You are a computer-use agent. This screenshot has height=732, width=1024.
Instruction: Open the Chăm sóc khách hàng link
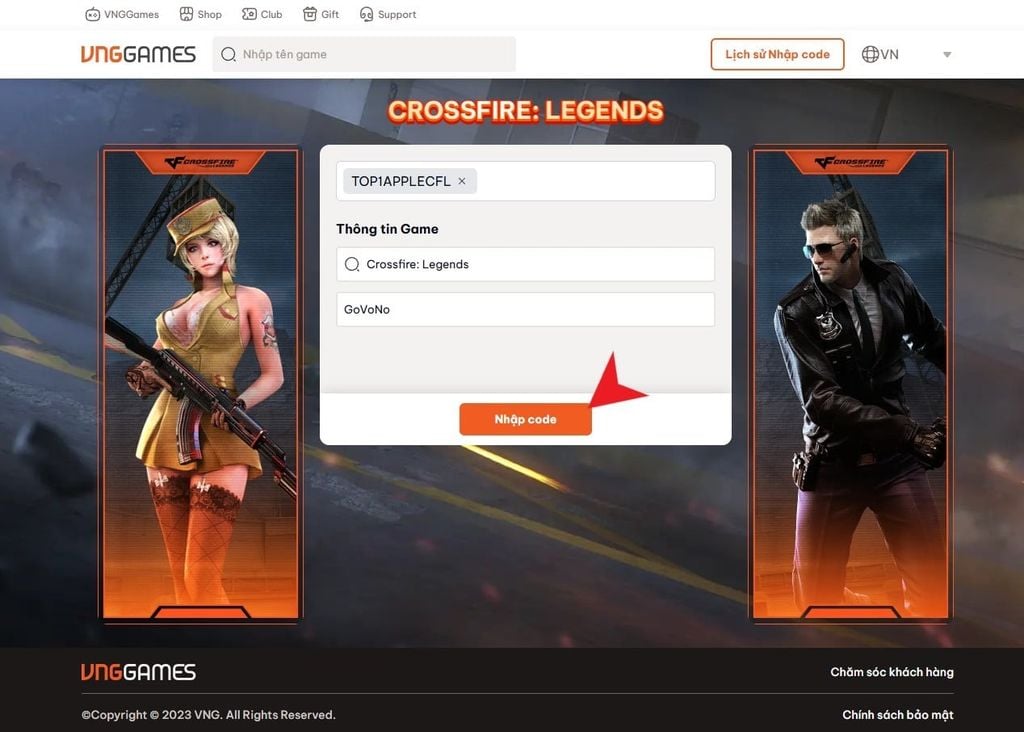pyautogui.click(x=891, y=671)
